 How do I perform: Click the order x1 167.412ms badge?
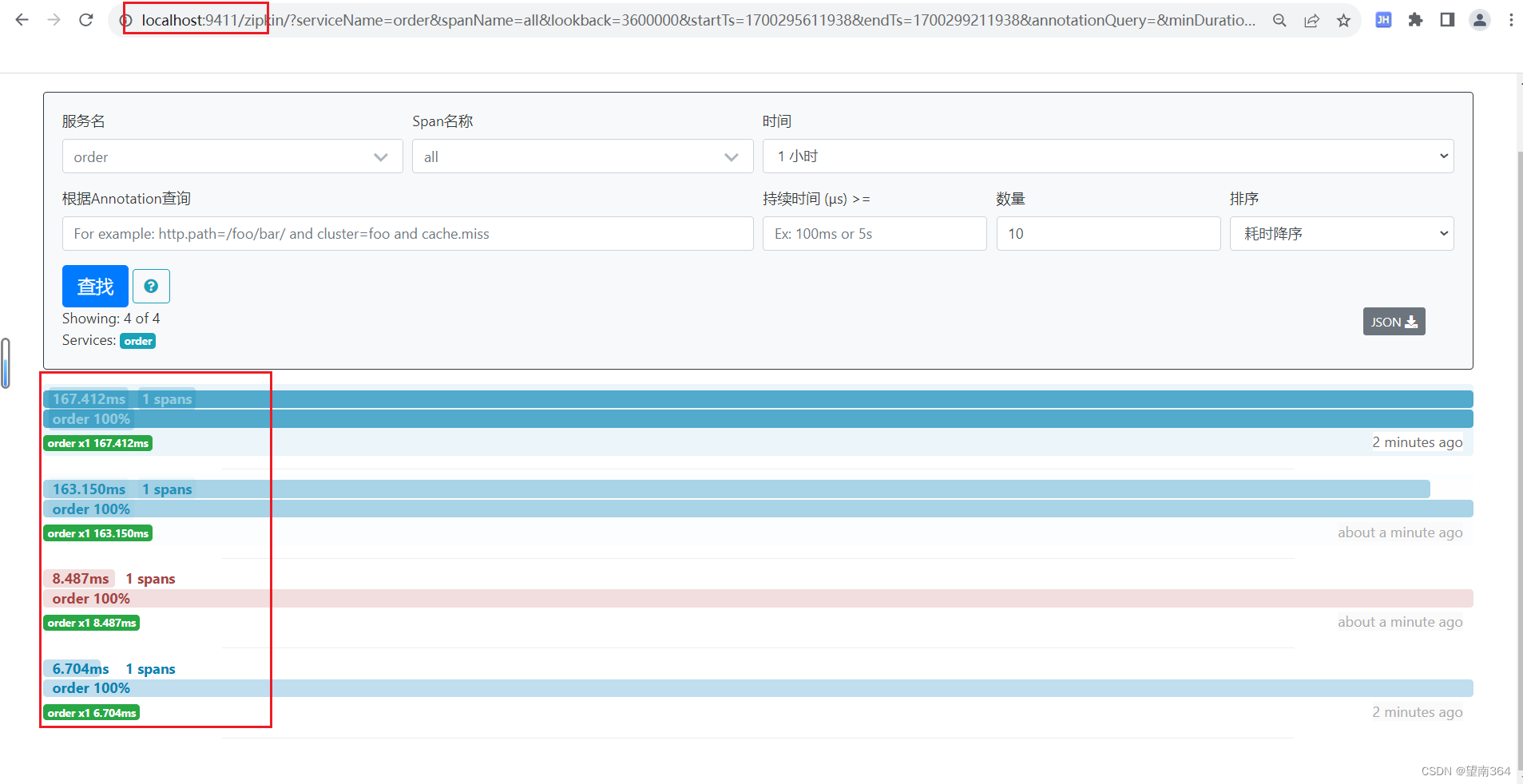[98, 443]
